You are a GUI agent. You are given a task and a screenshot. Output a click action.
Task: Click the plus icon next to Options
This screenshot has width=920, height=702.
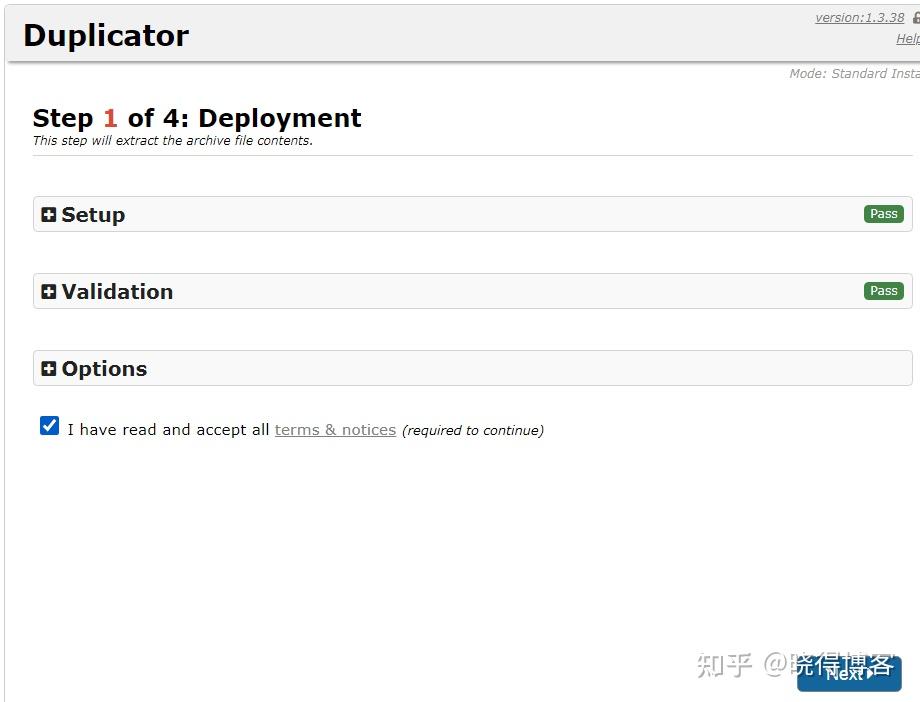point(49,369)
